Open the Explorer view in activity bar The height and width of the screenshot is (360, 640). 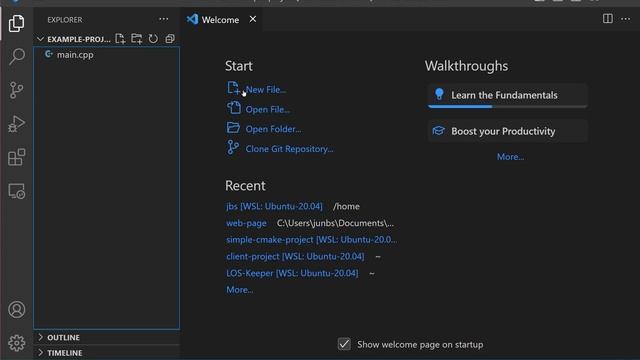click(x=16, y=23)
